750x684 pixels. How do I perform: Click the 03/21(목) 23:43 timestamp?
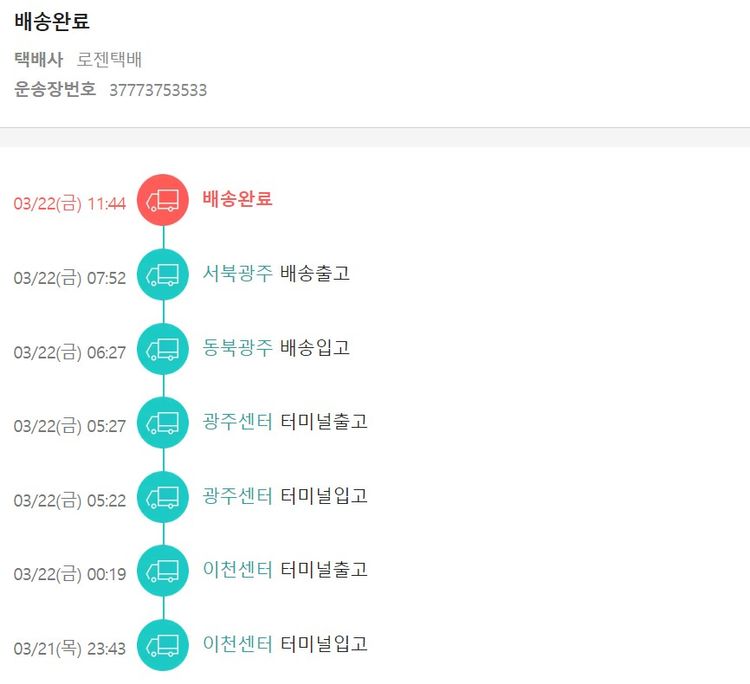70,649
